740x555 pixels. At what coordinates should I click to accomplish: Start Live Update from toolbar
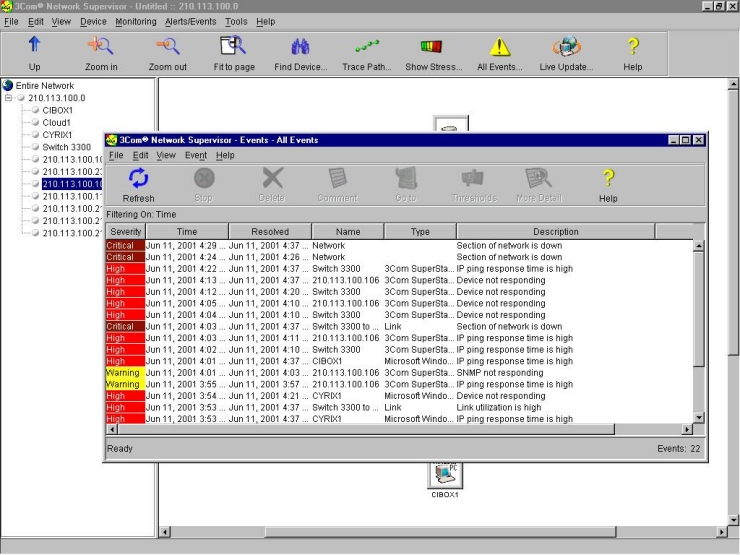pyautogui.click(x=566, y=47)
